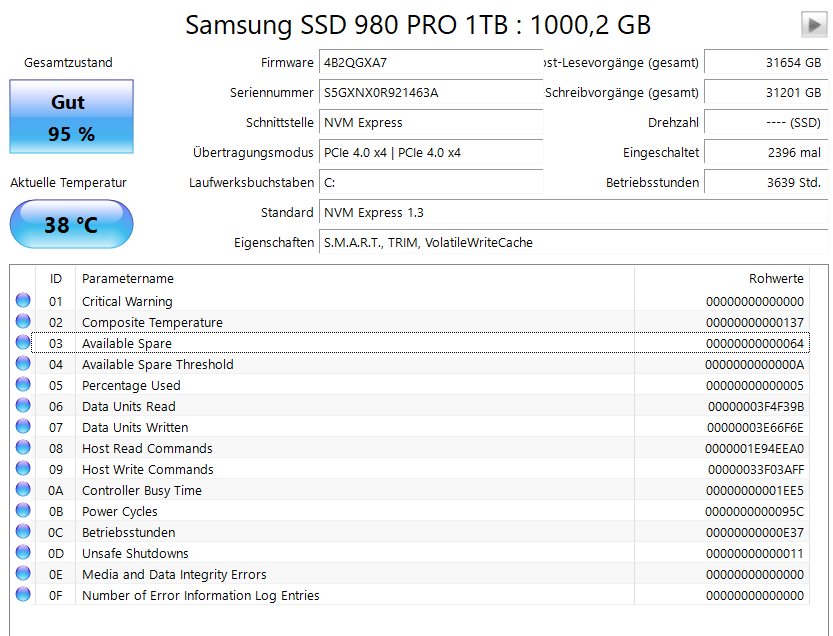
Task: Select the Seriennummer field
Action: (430, 92)
